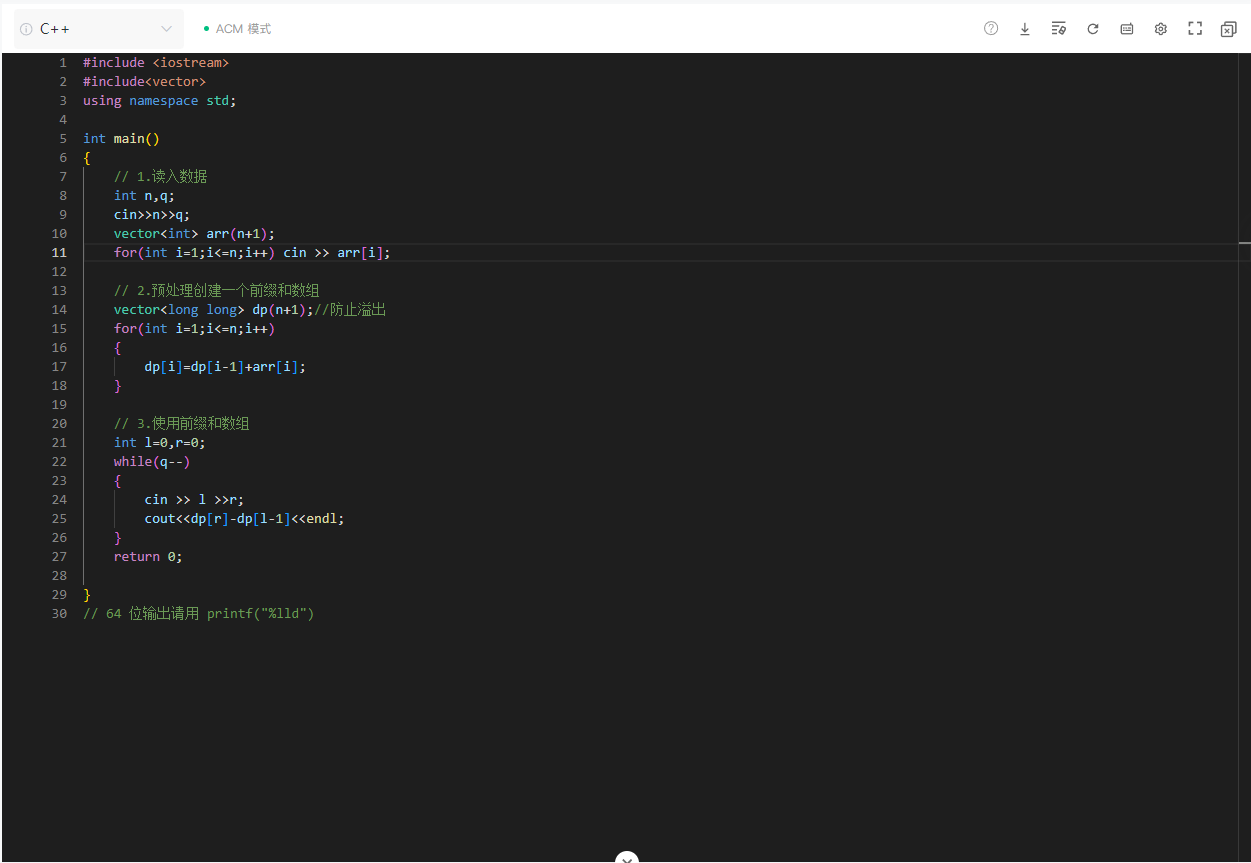Click the "dp[i]=dp[i-1]+arr[i];" line
The image size is (1251, 863).
pos(225,367)
